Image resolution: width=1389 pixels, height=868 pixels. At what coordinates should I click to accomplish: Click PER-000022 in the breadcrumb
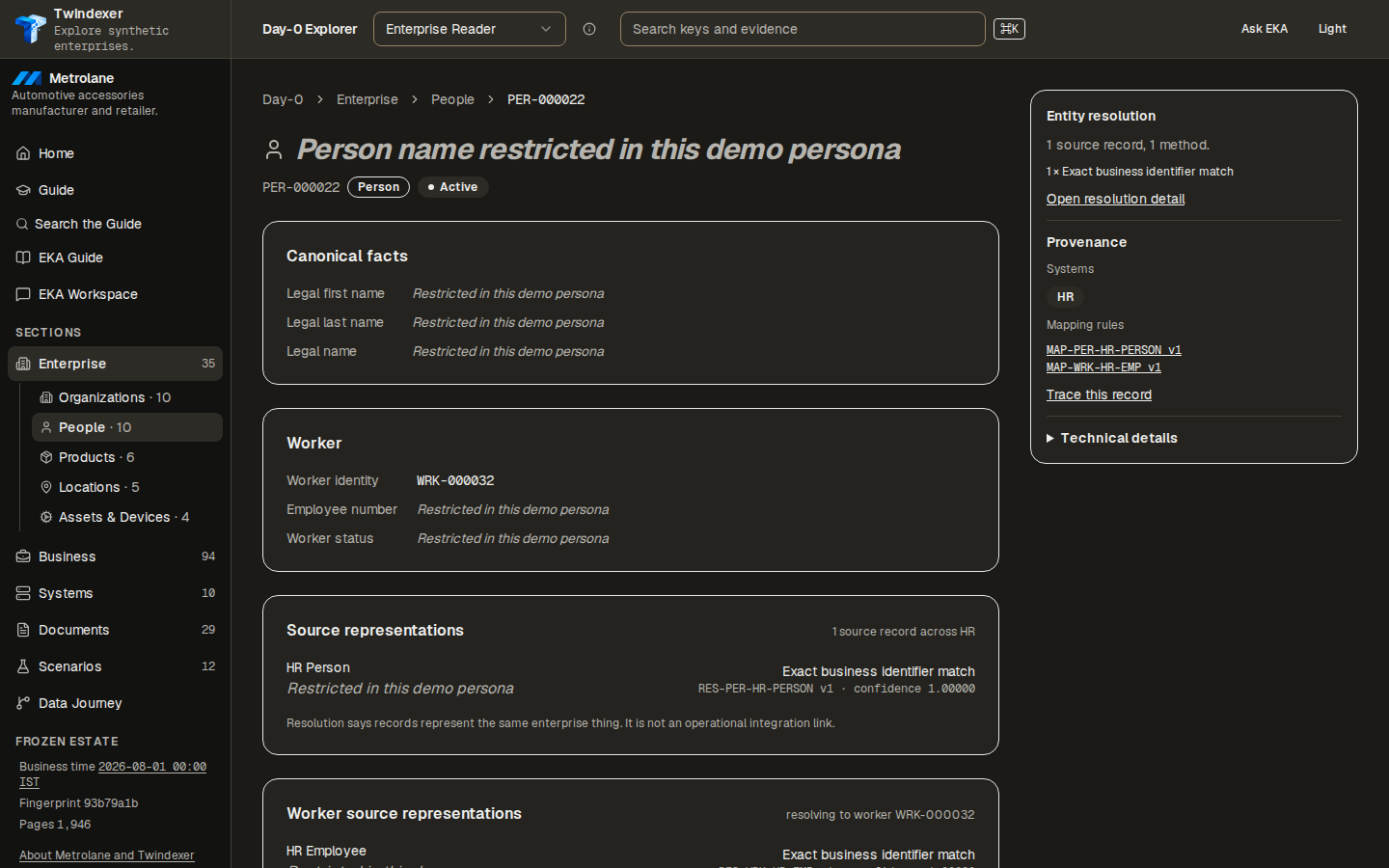pos(546,99)
